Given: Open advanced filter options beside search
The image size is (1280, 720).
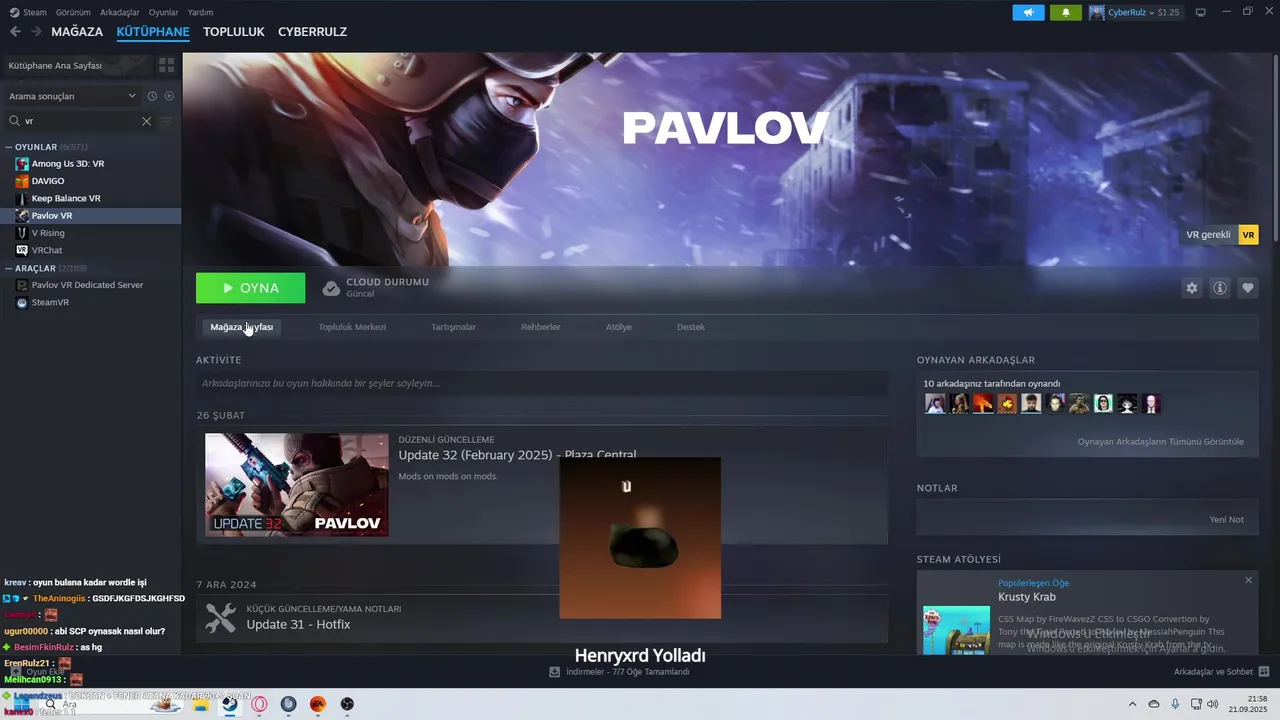Looking at the screenshot, I should coord(167,121).
